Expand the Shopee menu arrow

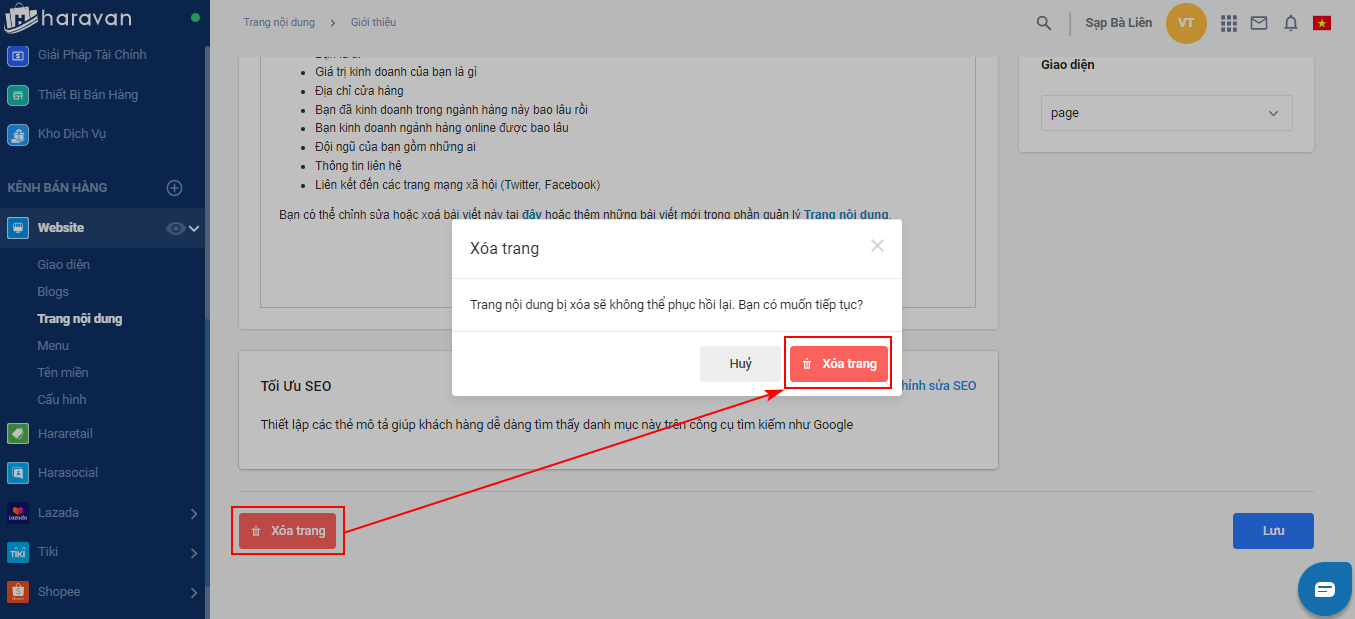tap(194, 593)
